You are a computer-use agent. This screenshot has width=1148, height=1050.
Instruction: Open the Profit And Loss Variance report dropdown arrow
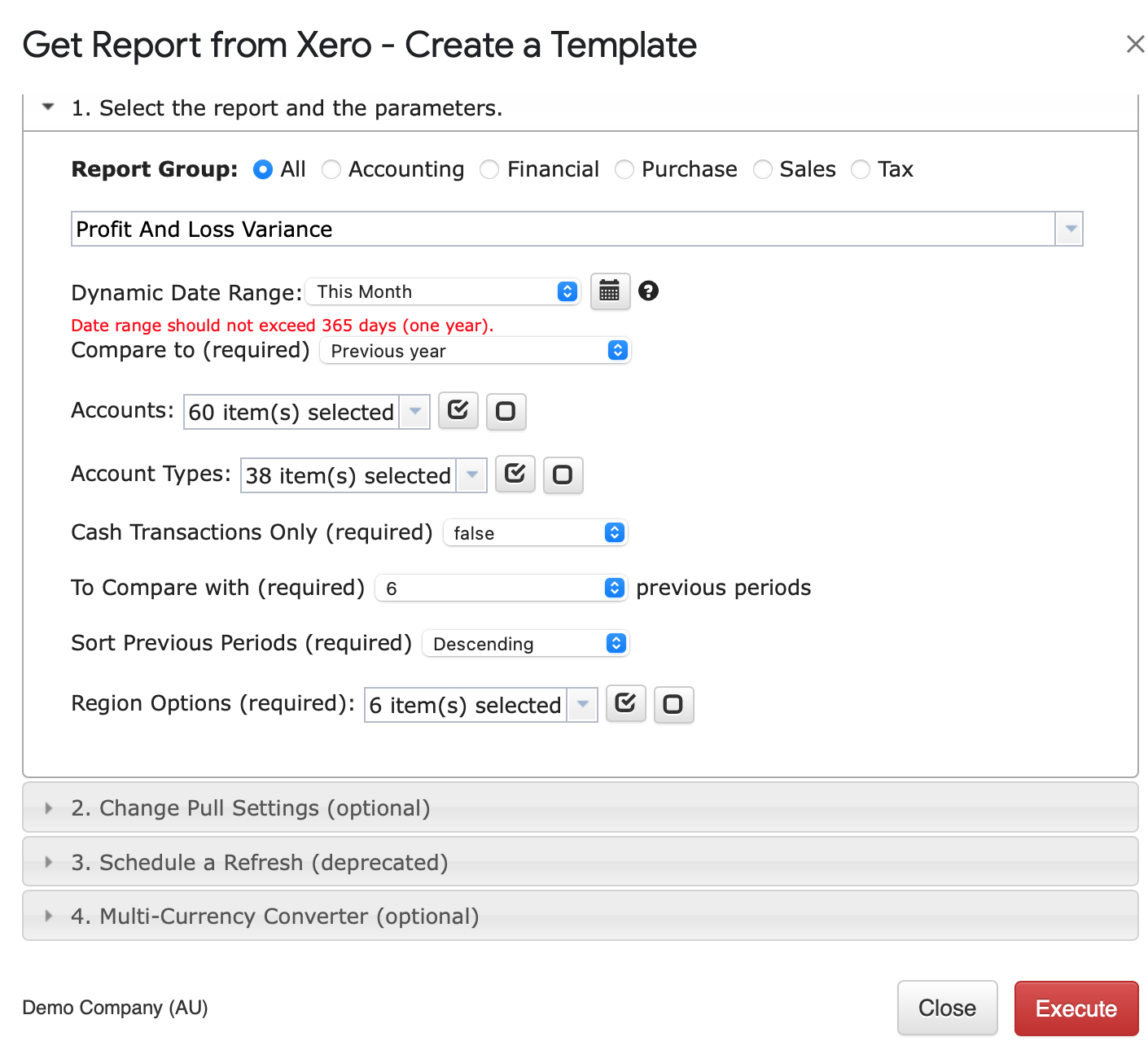point(1070,230)
